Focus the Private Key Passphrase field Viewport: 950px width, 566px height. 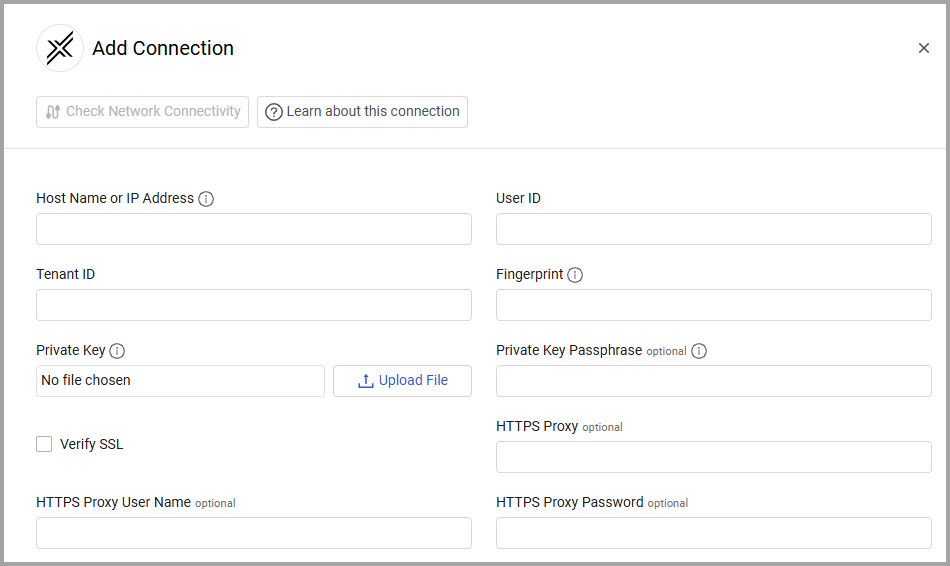click(714, 381)
